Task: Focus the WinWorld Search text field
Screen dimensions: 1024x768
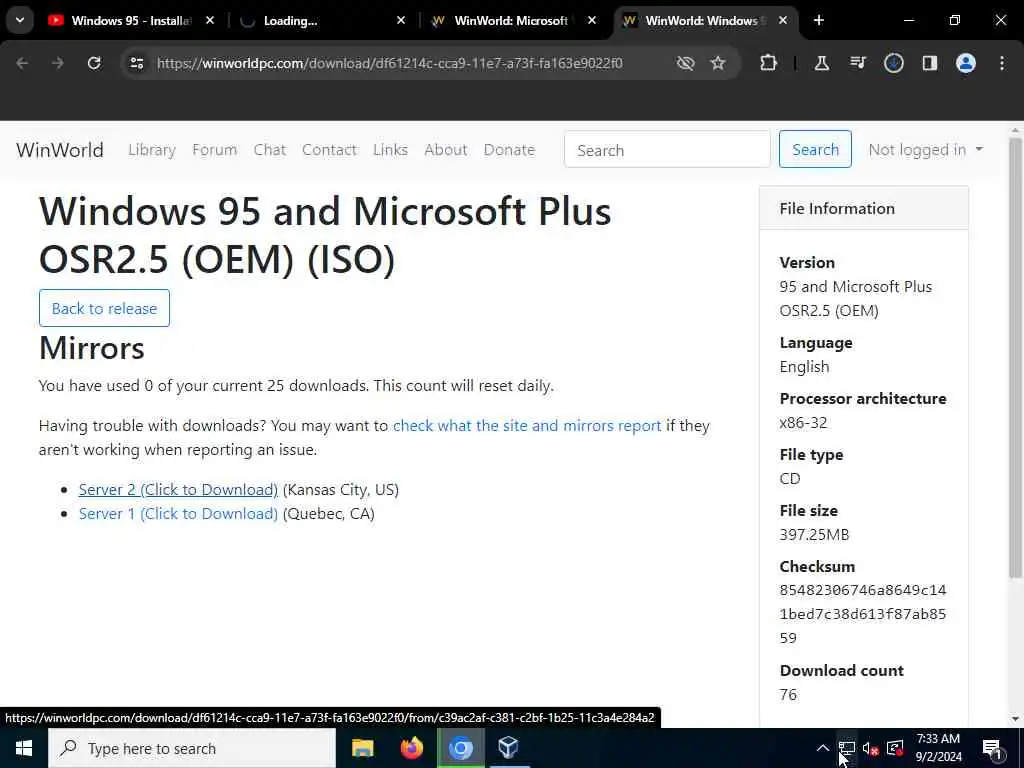Action: (667, 150)
